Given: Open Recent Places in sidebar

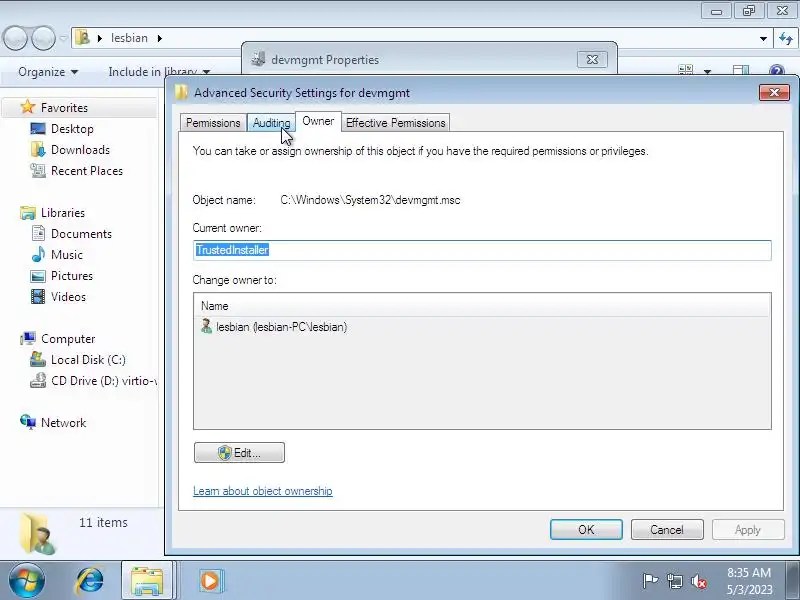Looking at the screenshot, I should tap(87, 170).
